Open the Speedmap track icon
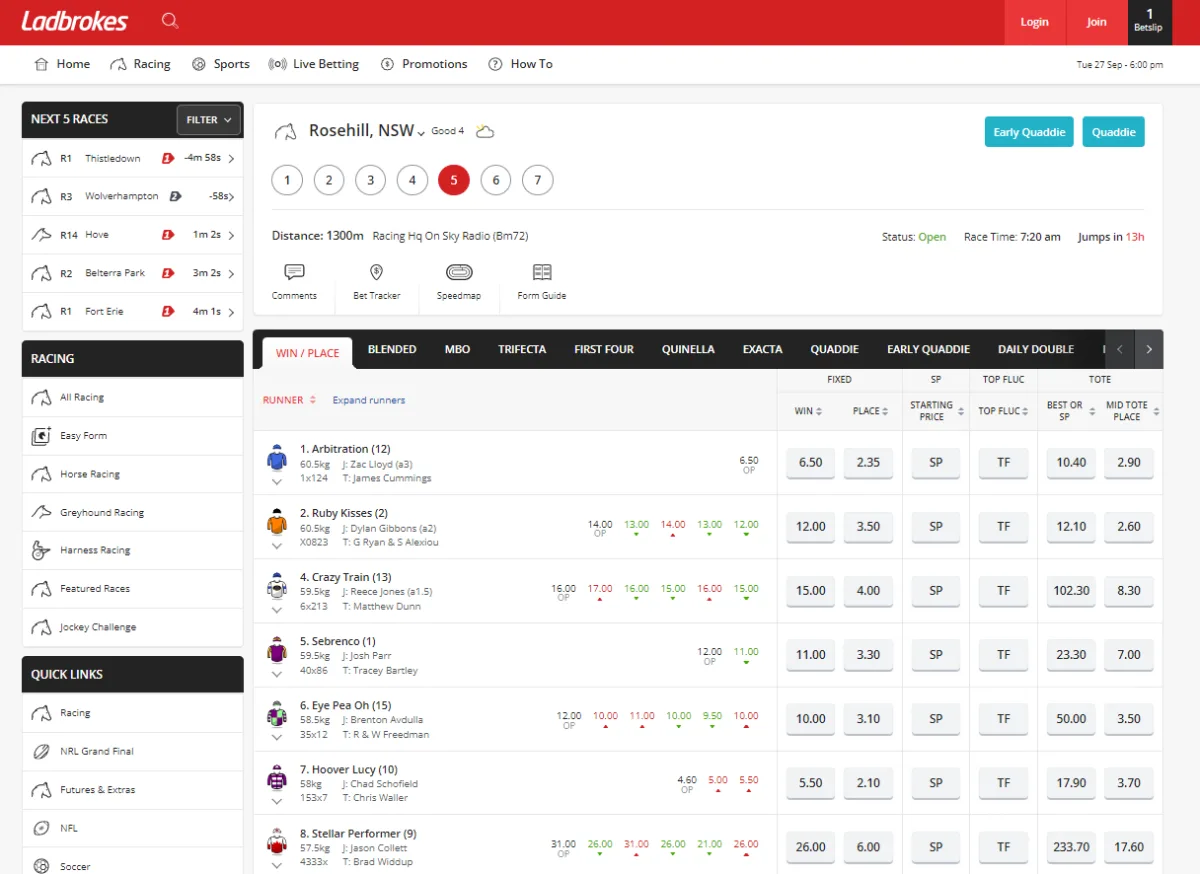The height and width of the screenshot is (874, 1200). [x=459, y=272]
